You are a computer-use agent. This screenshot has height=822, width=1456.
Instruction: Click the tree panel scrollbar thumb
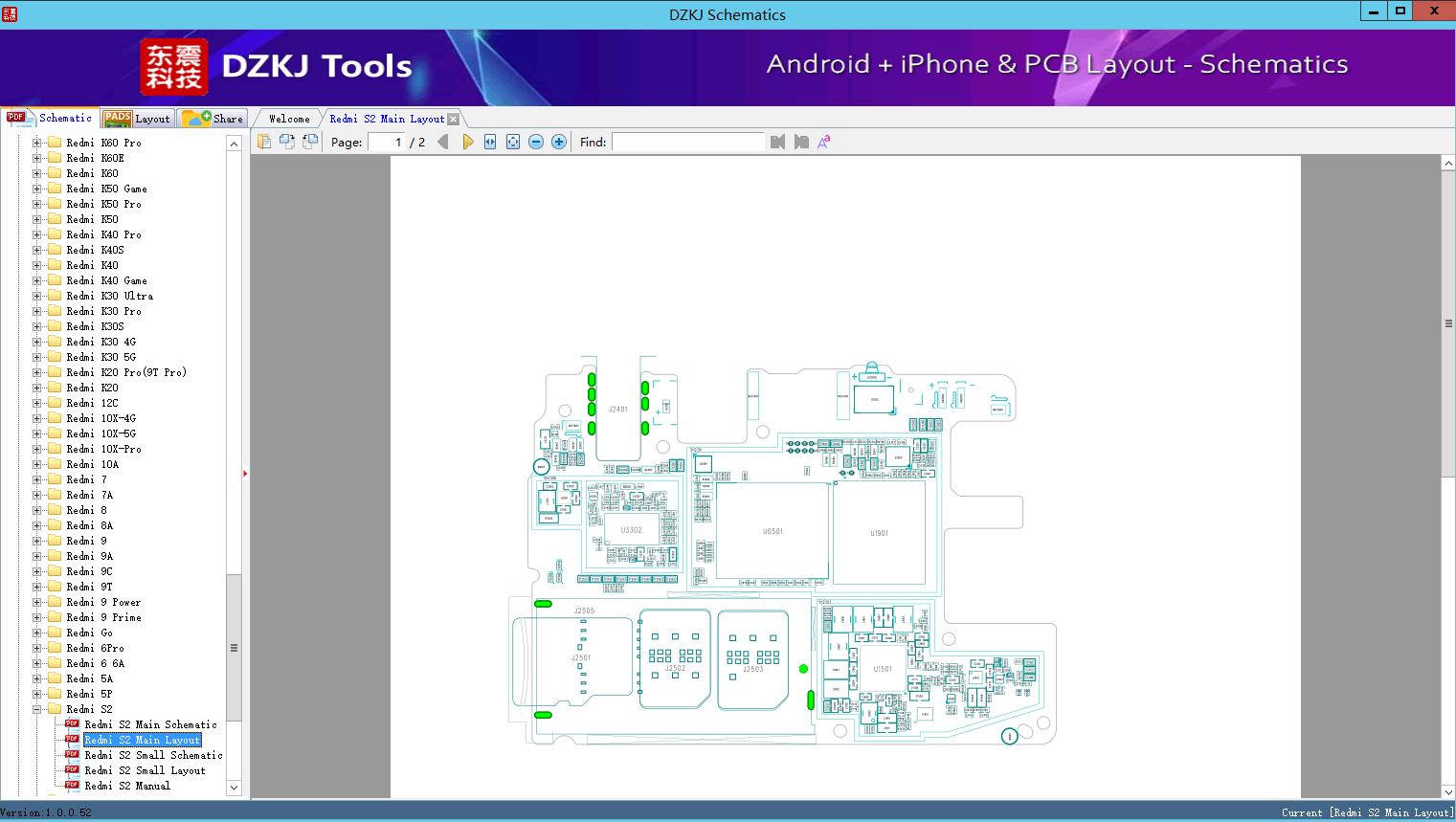[234, 648]
